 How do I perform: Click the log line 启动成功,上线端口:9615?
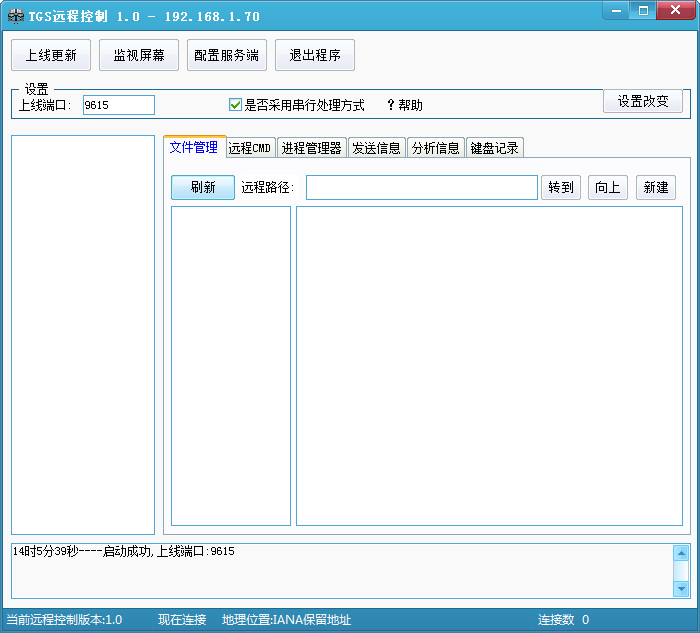point(123,551)
